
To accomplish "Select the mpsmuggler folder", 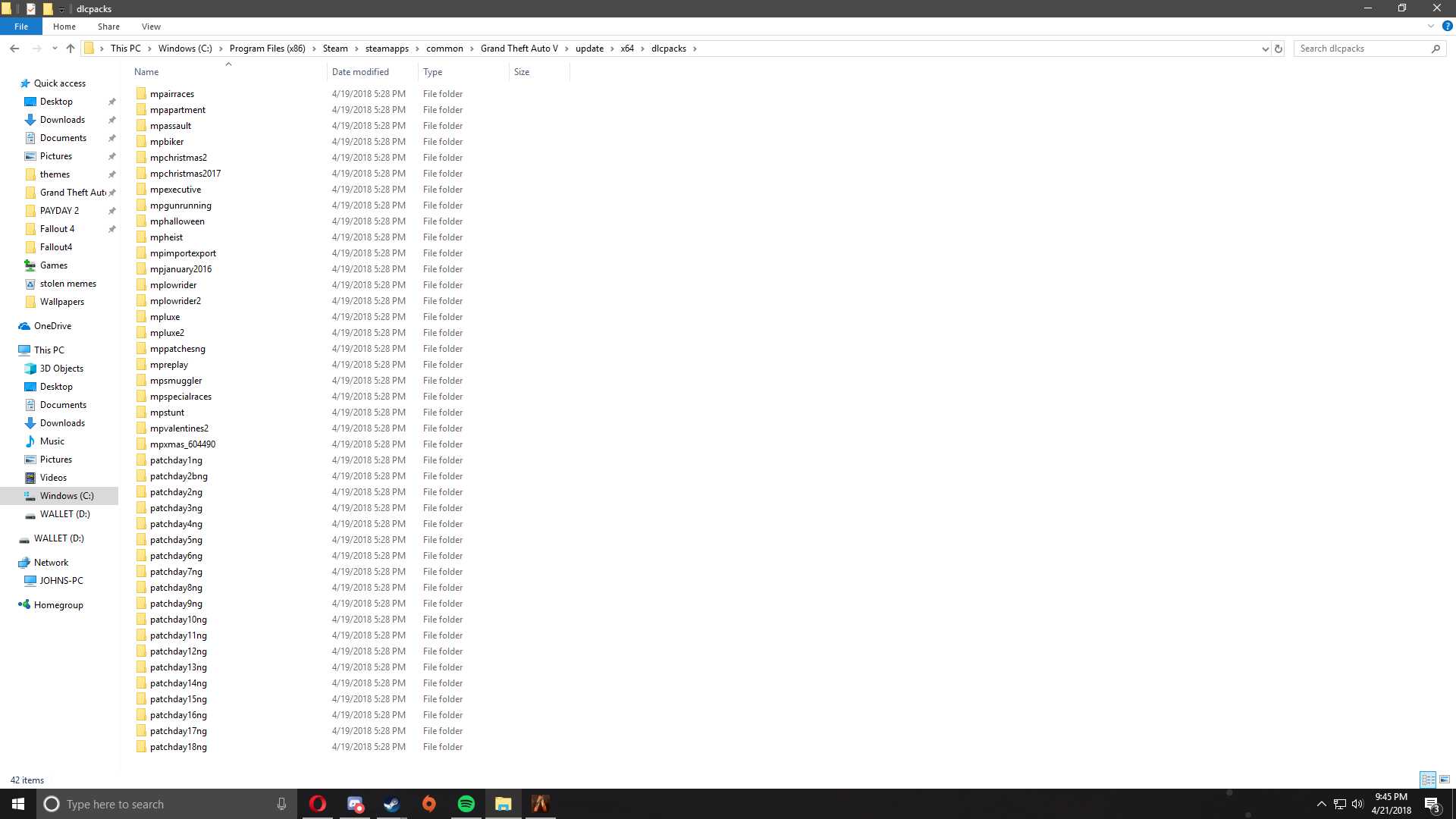I will [176, 381].
